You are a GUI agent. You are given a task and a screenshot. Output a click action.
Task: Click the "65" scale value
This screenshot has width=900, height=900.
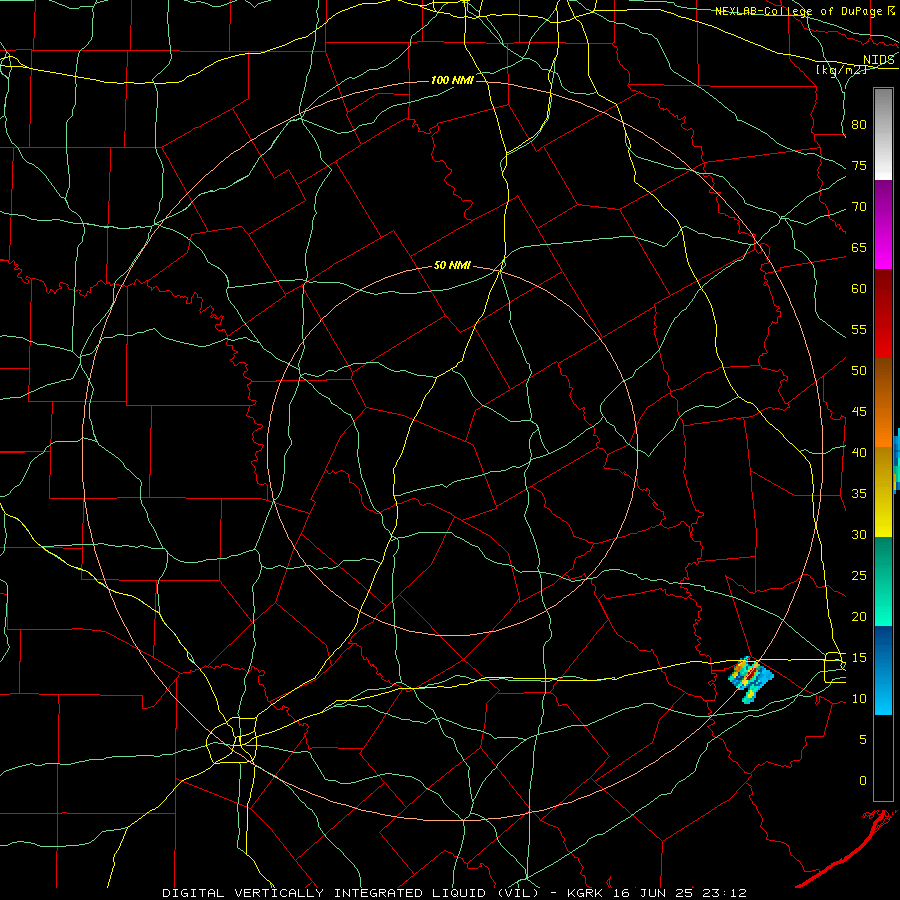click(x=859, y=248)
